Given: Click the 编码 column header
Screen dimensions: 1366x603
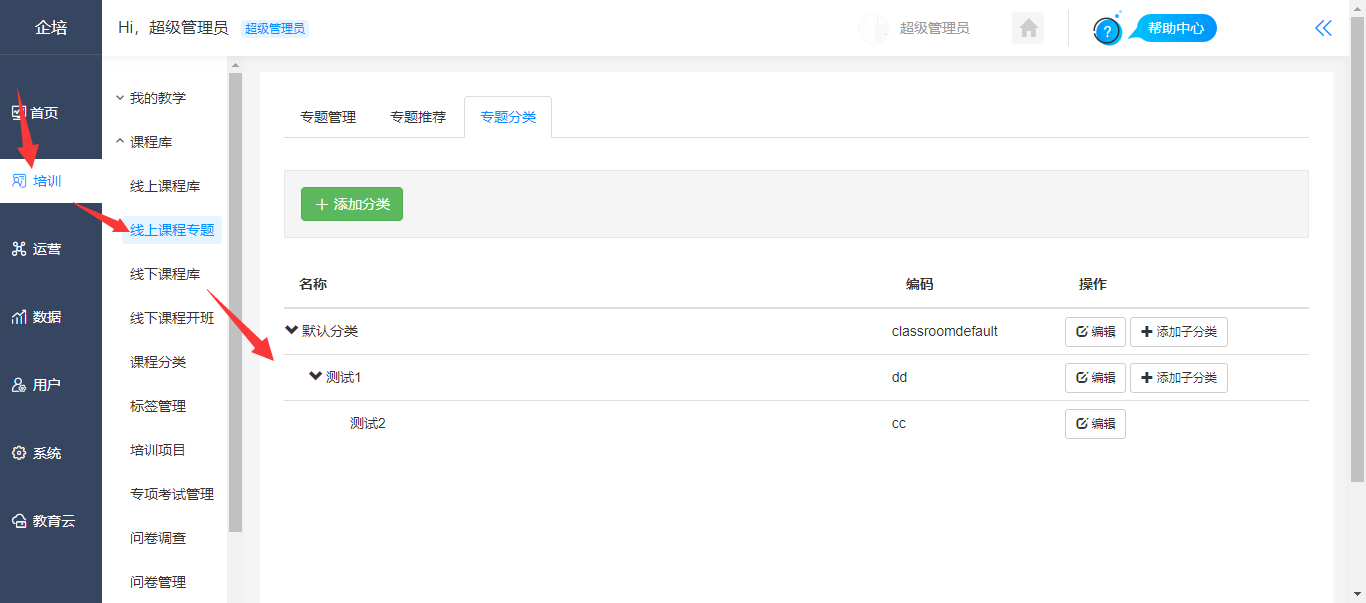Looking at the screenshot, I should pos(920,284).
